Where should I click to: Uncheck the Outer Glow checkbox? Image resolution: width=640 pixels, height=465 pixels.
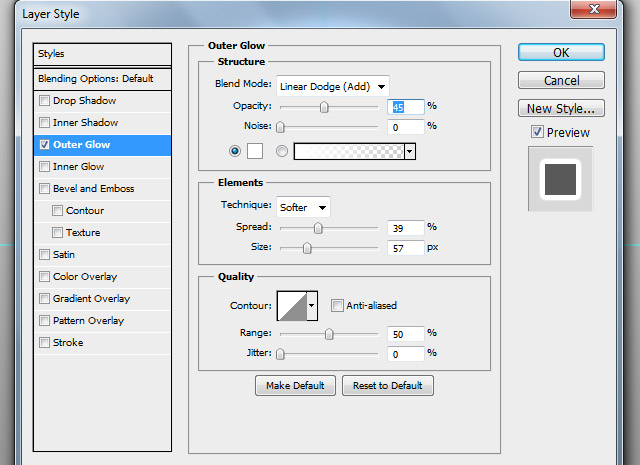pyautogui.click(x=44, y=145)
